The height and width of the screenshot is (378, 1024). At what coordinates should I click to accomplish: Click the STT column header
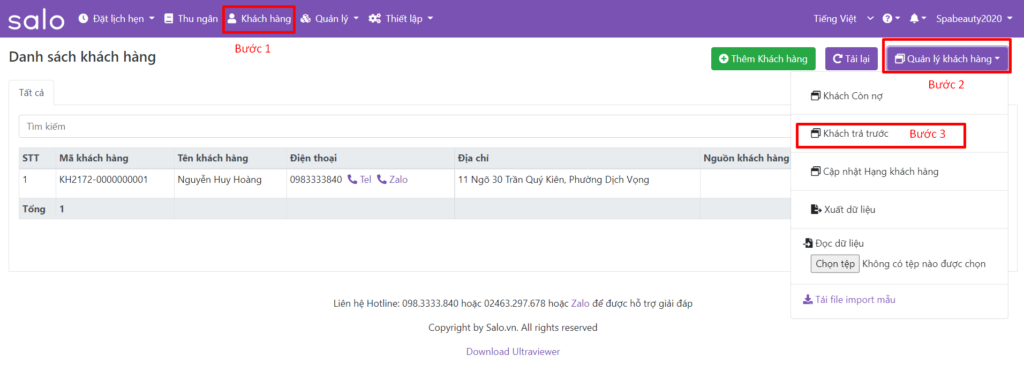pyautogui.click(x=31, y=158)
